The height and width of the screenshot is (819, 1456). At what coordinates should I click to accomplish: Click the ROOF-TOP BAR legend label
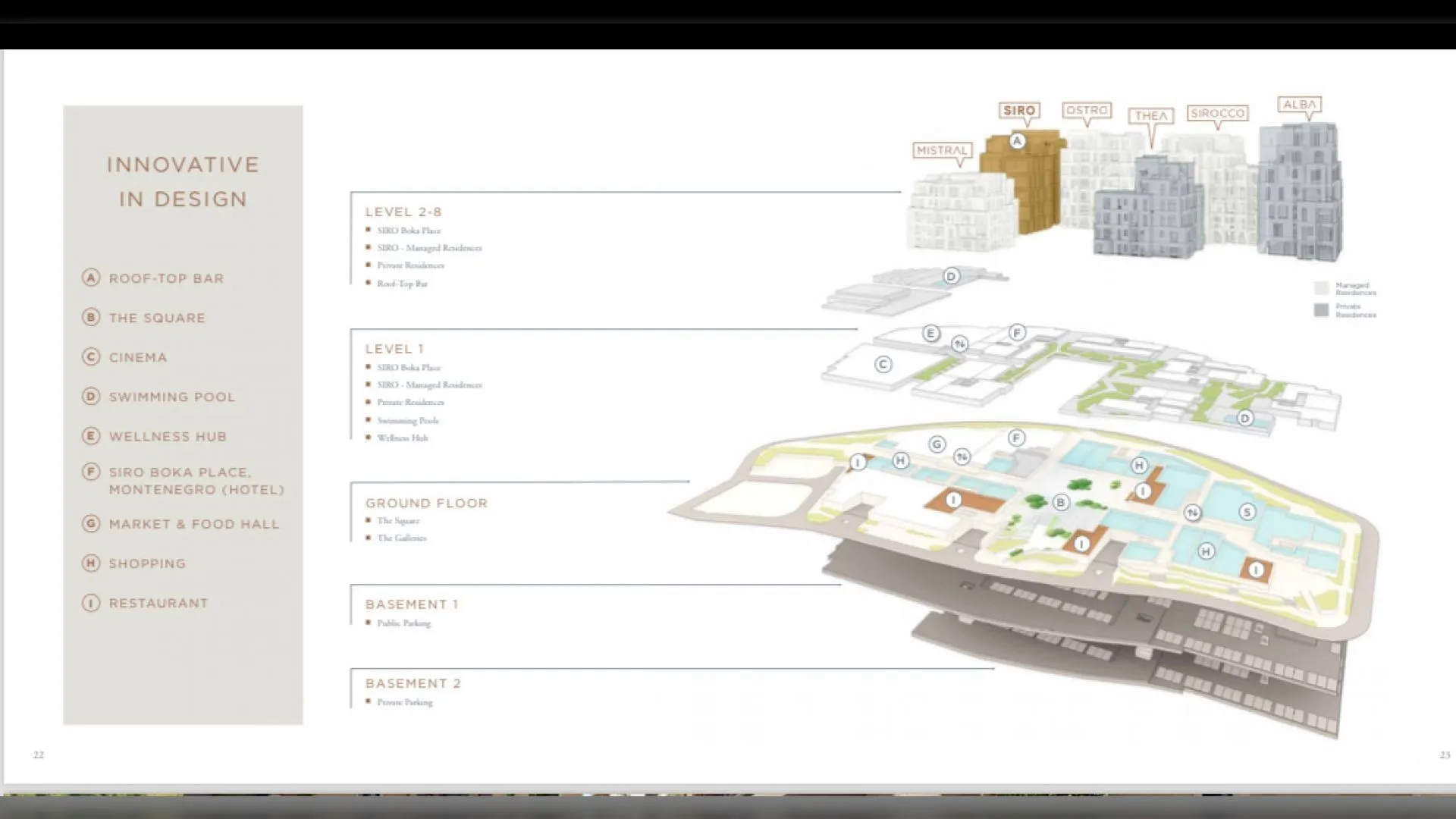coord(167,278)
